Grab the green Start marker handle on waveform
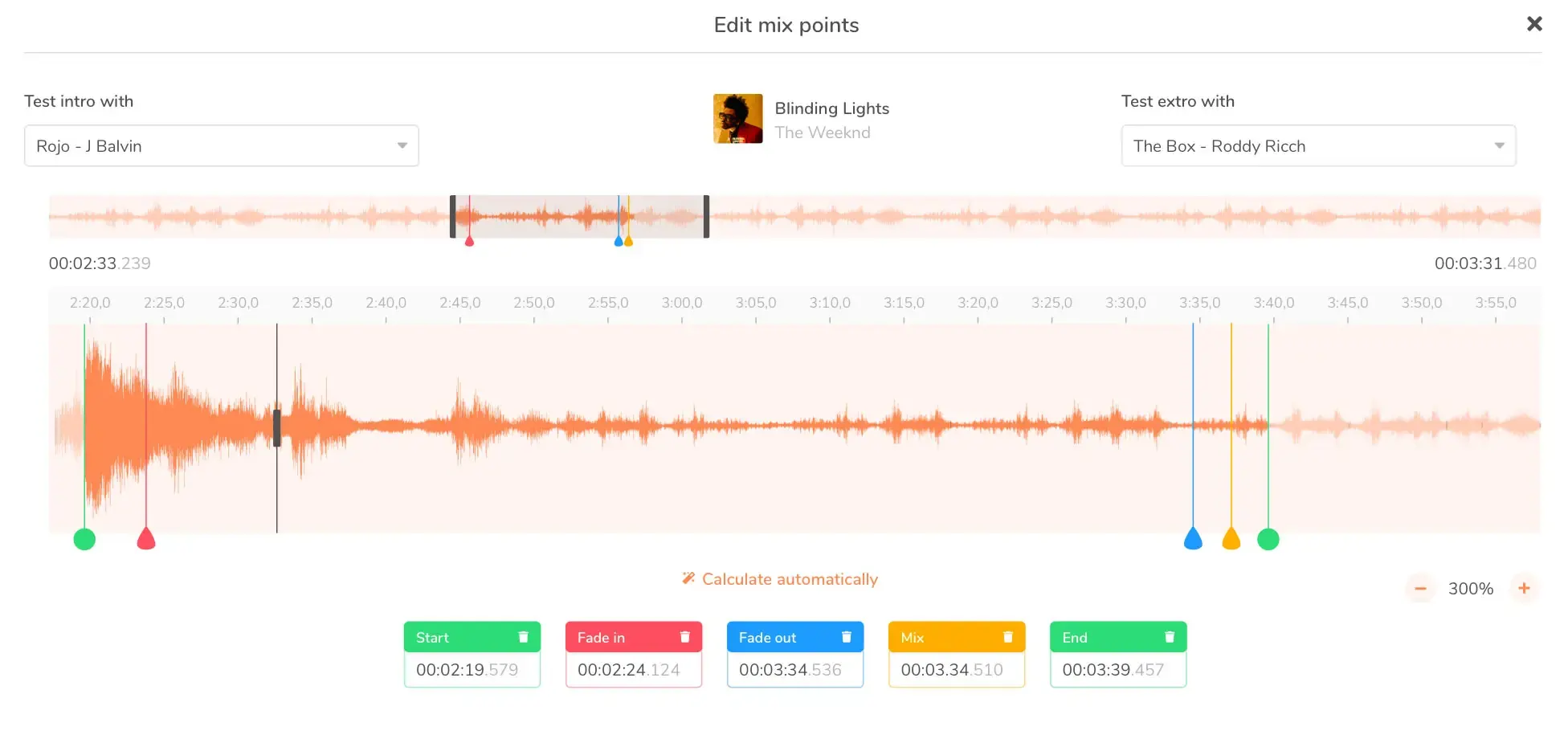This screenshot has height=739, width=1568. tap(84, 539)
